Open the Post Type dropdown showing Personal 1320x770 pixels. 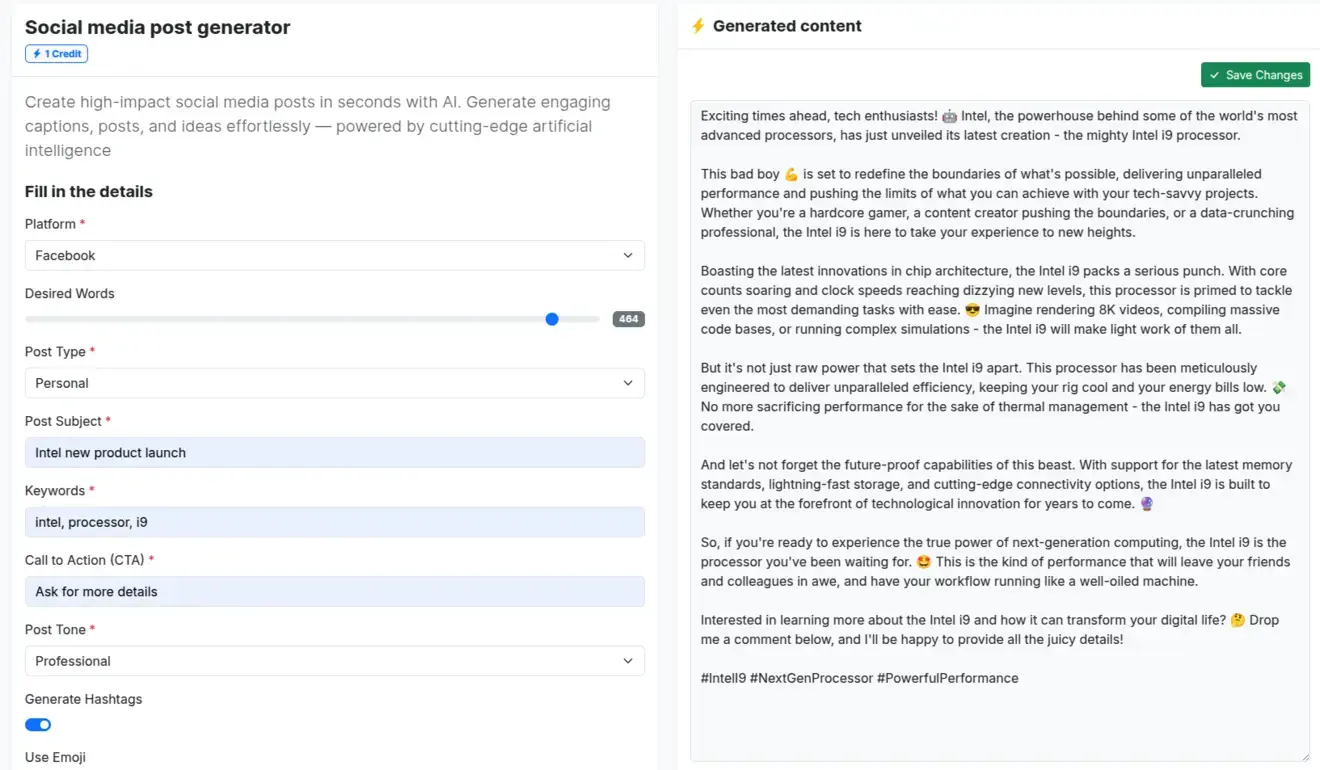[x=334, y=383]
